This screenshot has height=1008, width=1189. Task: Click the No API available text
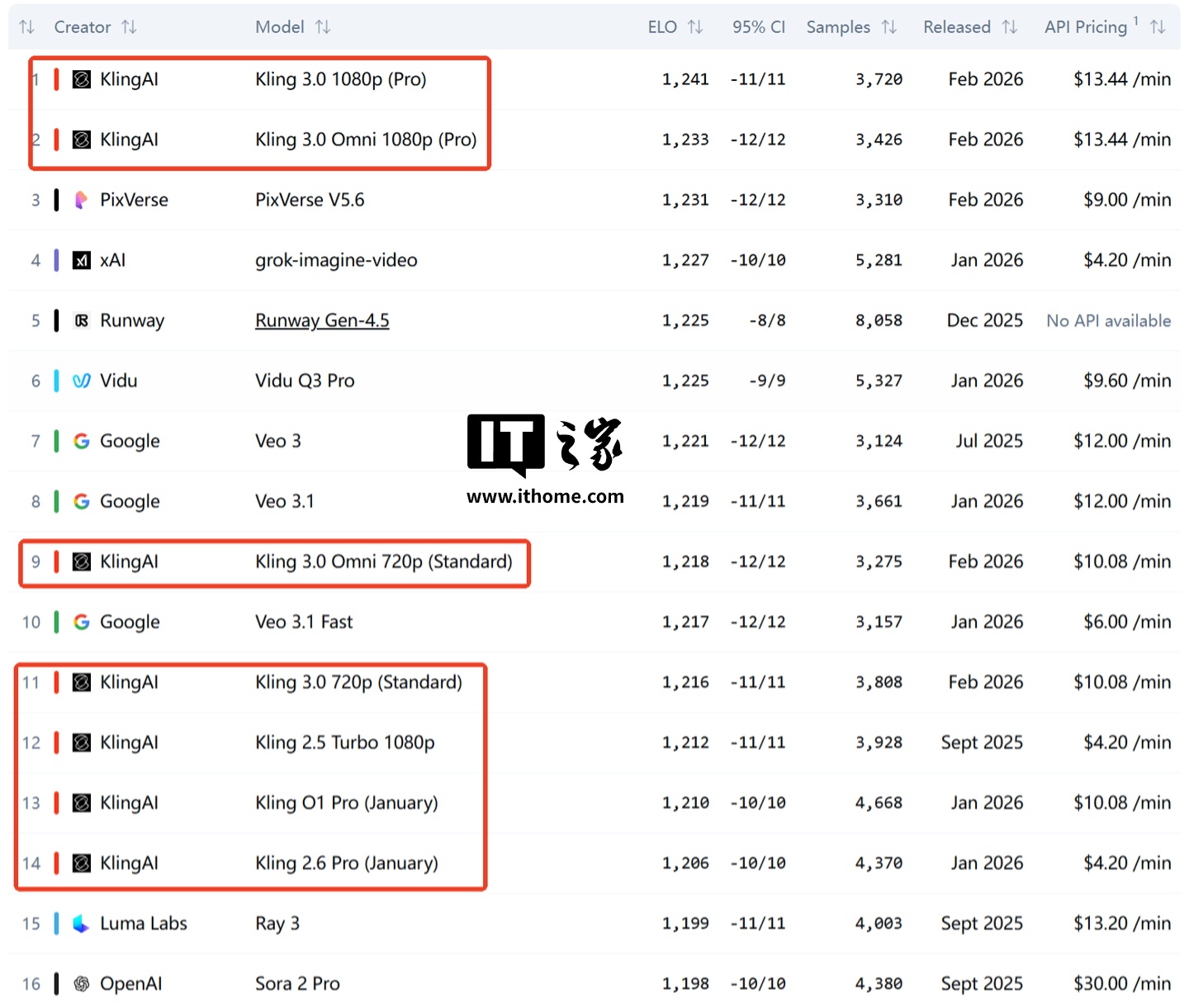click(1109, 320)
